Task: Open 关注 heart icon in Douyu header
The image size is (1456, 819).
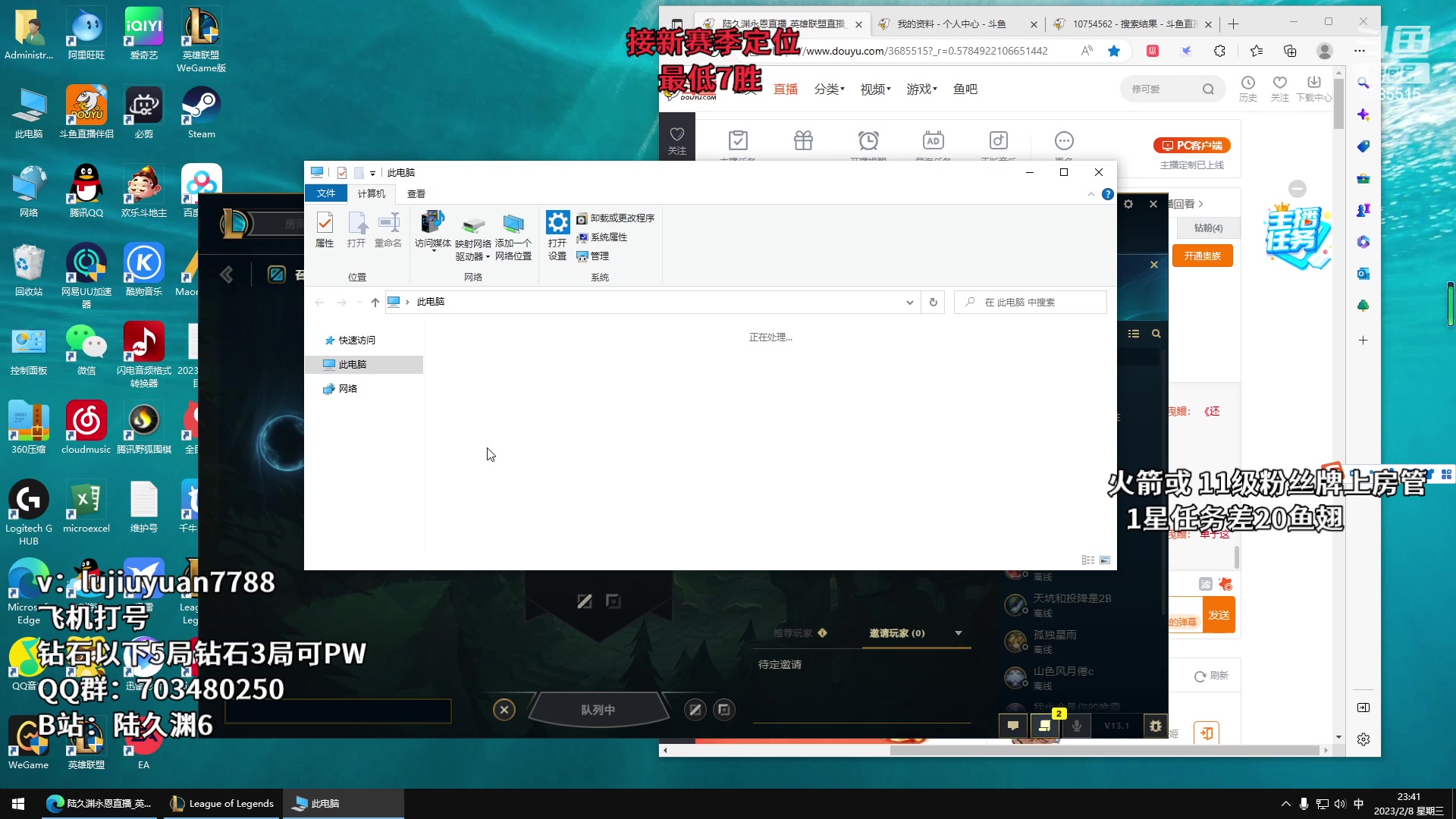Action: coord(1280,88)
